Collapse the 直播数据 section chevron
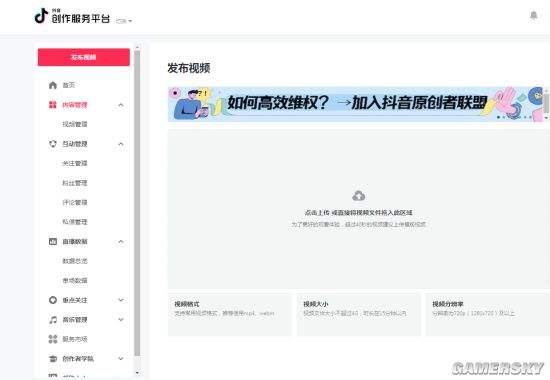This screenshot has height=380, width=550. [x=121, y=241]
